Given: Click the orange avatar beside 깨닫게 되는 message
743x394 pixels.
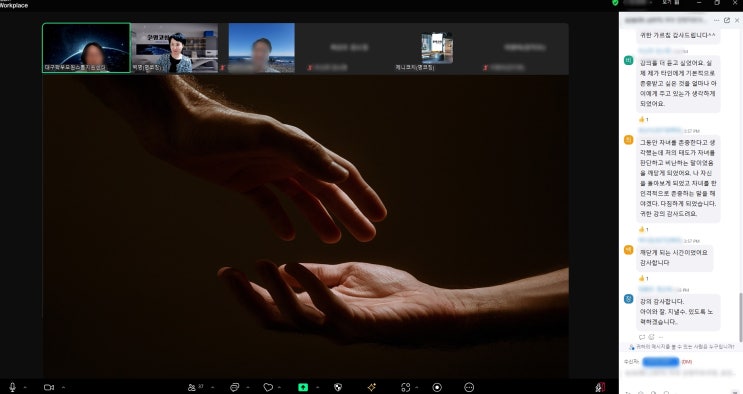Looking at the screenshot, I should (628, 250).
